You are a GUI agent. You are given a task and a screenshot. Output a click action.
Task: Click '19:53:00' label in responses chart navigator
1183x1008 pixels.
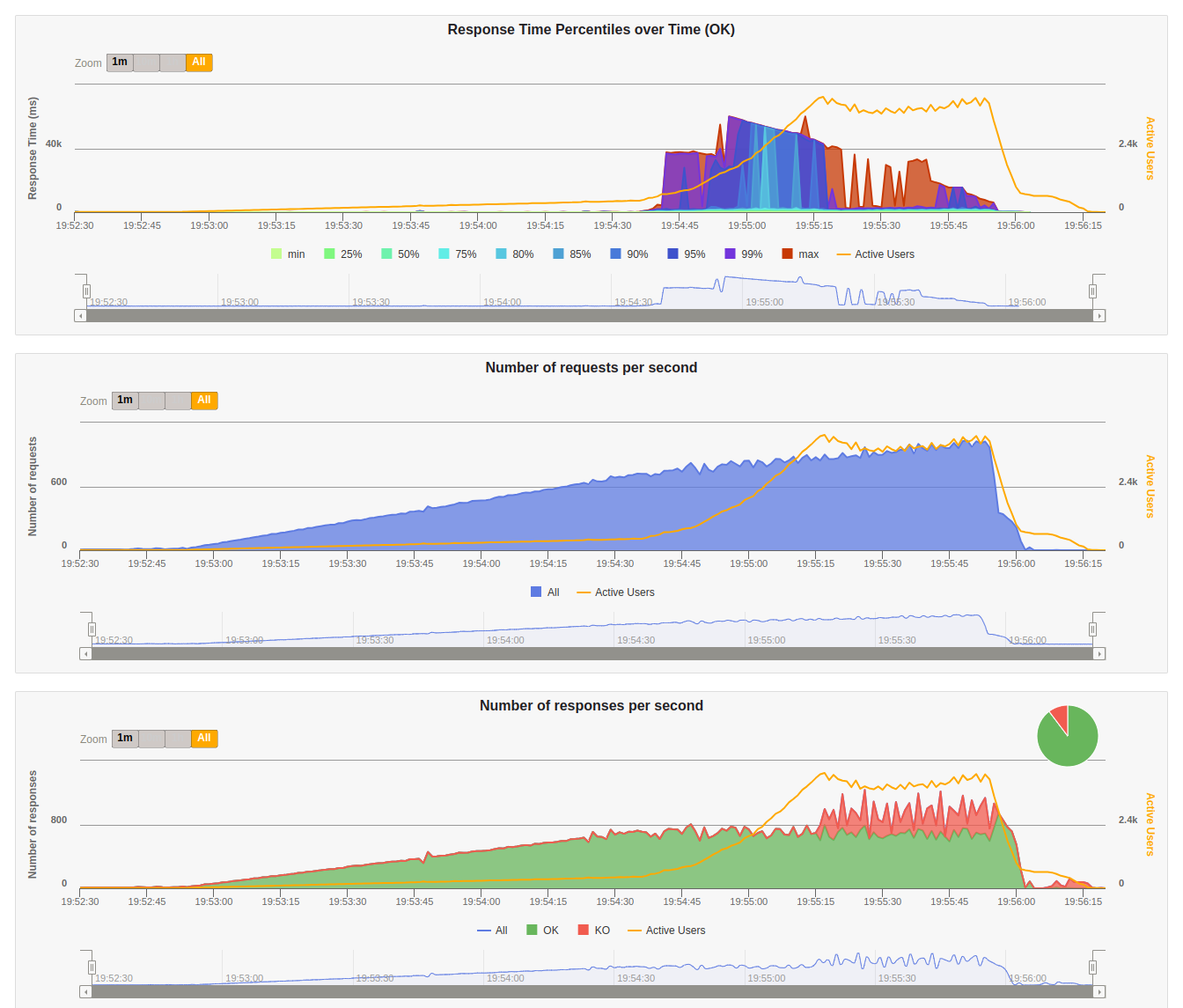pyautogui.click(x=244, y=978)
